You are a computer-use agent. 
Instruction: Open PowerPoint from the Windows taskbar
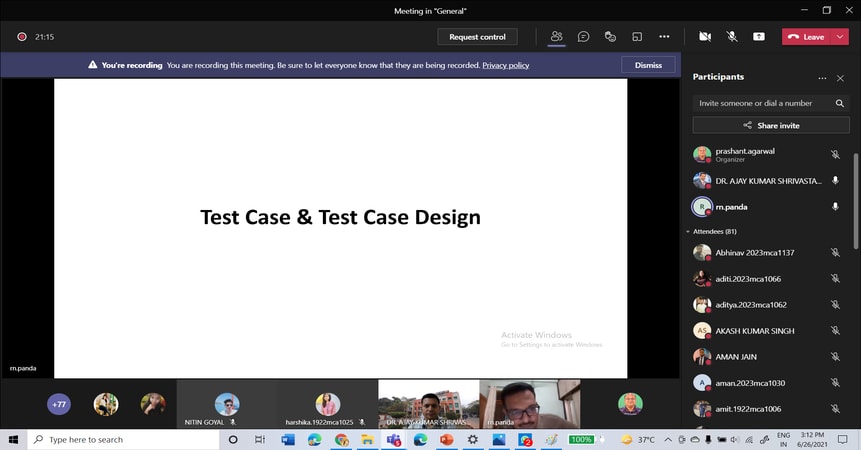coord(446,439)
